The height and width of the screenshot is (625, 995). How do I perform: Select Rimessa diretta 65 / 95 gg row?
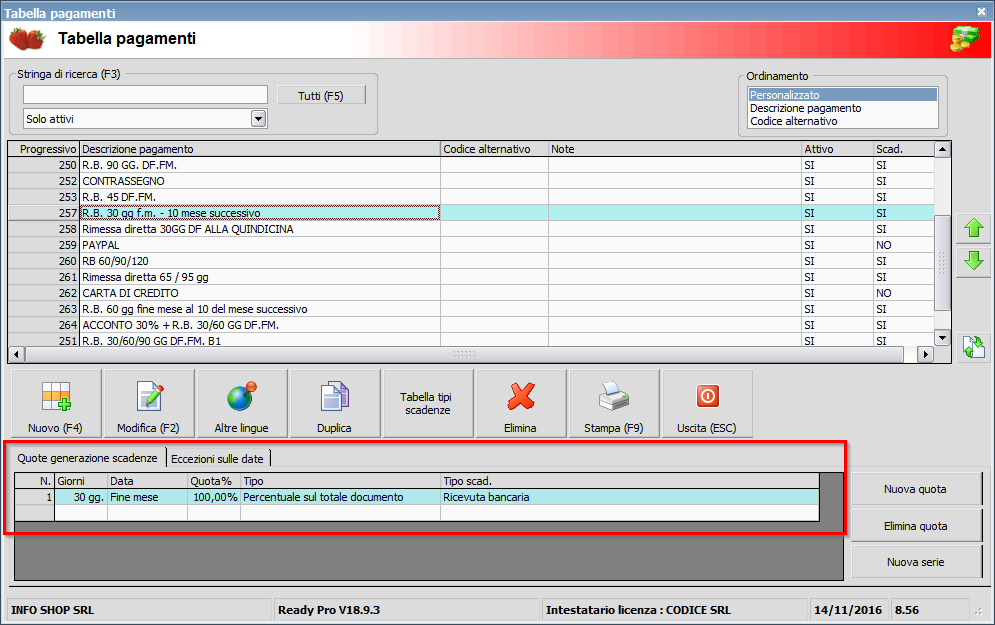click(x=471, y=277)
